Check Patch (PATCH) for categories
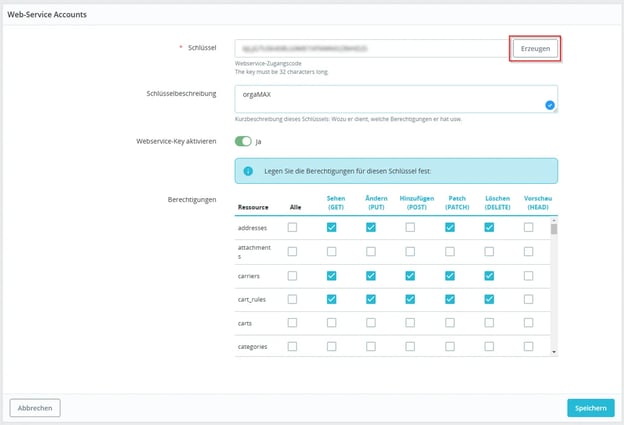Image resolution: width=624 pixels, height=425 pixels. point(450,347)
